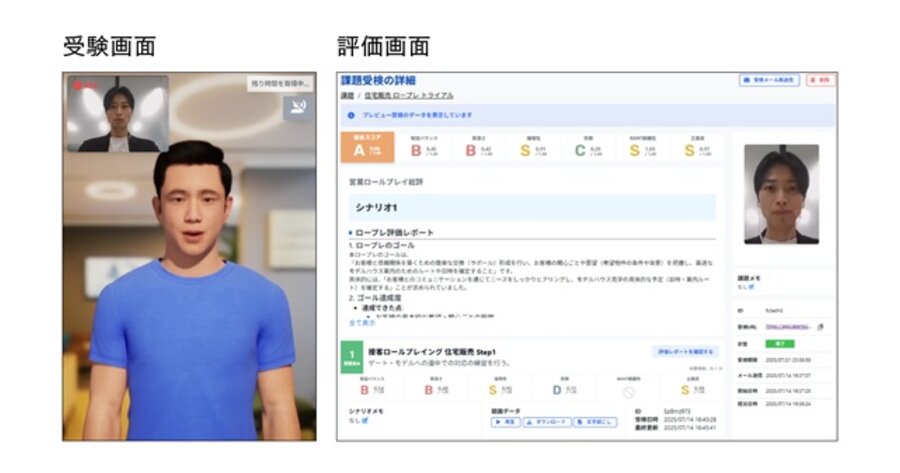
Task: Click the remaining time label on exam screen
Action: (x=280, y=83)
